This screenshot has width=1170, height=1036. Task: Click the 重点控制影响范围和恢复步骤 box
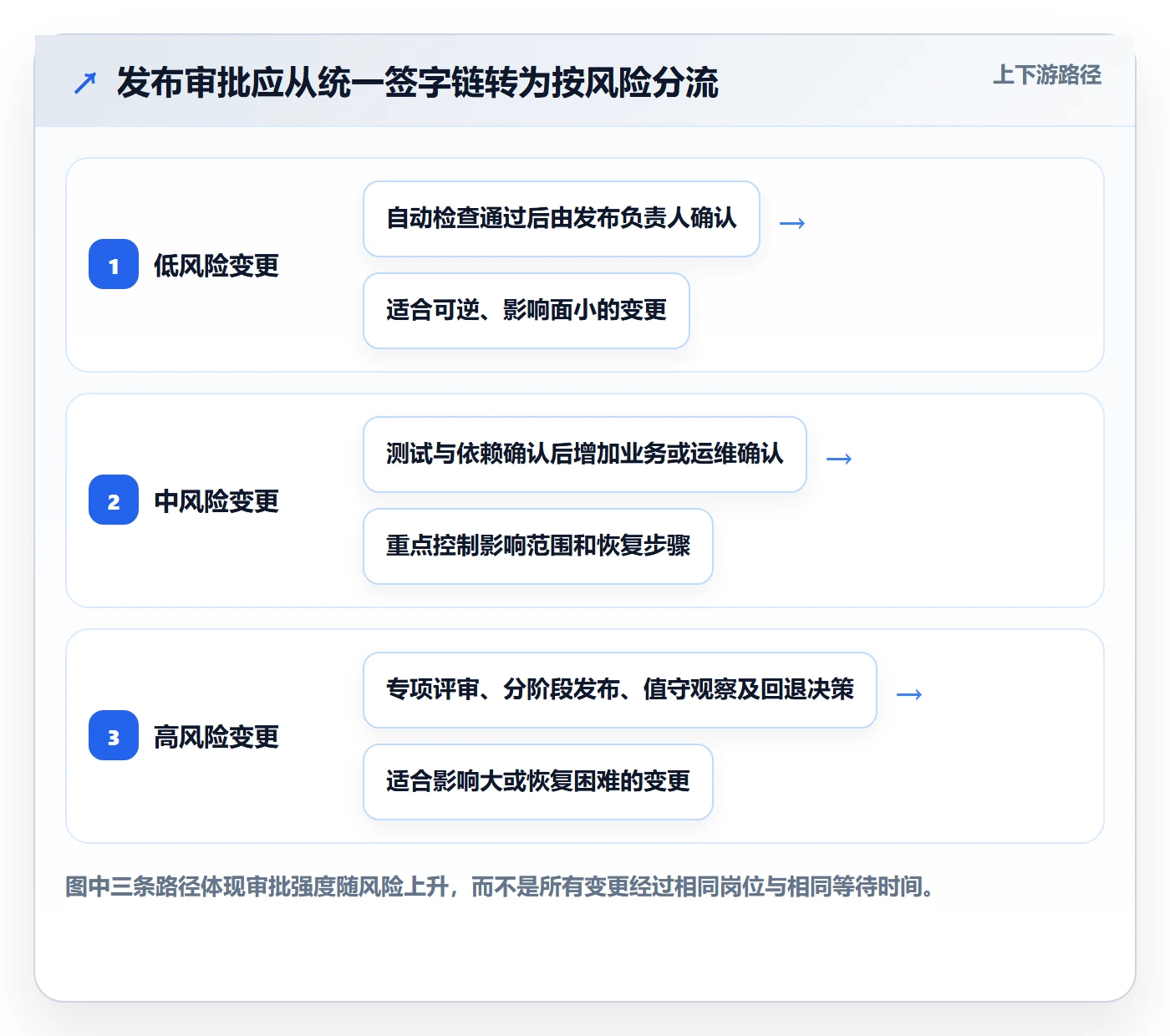(538, 546)
